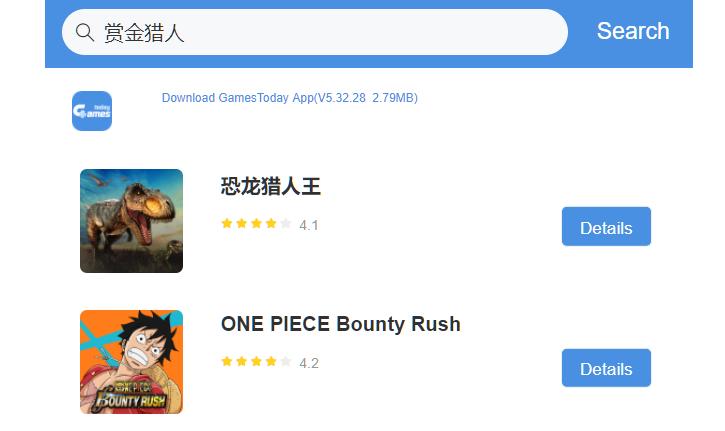Click first gold star of ONE PIECE rating

click(x=227, y=361)
